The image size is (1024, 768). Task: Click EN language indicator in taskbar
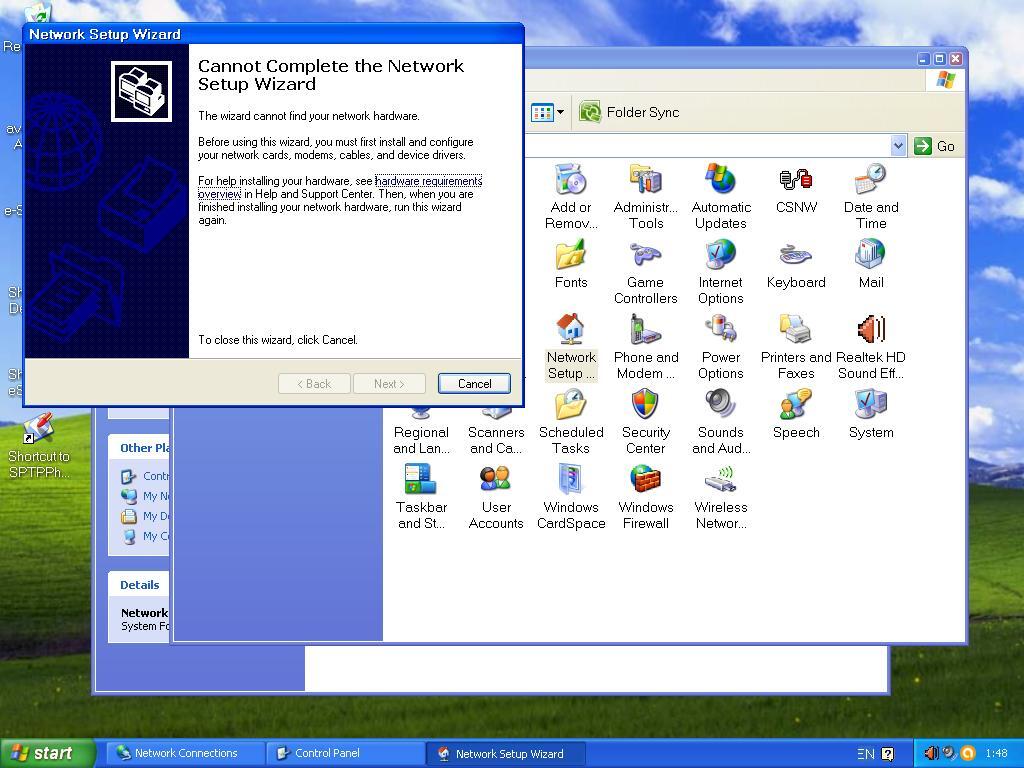(865, 754)
